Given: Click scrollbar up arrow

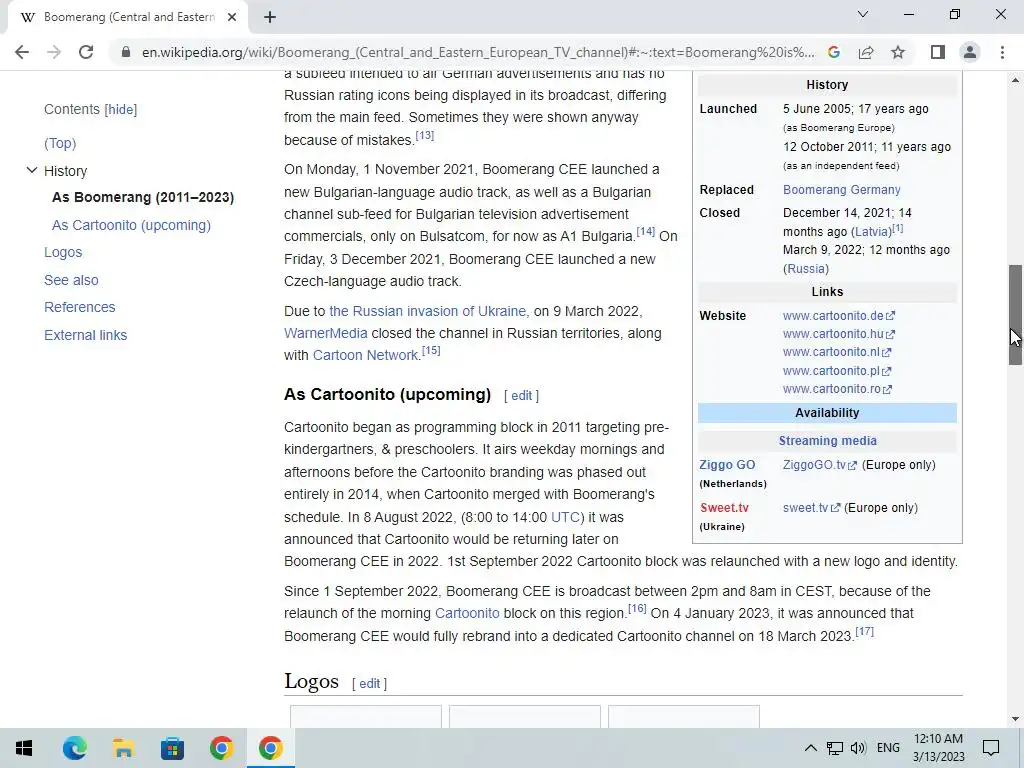Looking at the screenshot, I should (x=1016, y=80).
